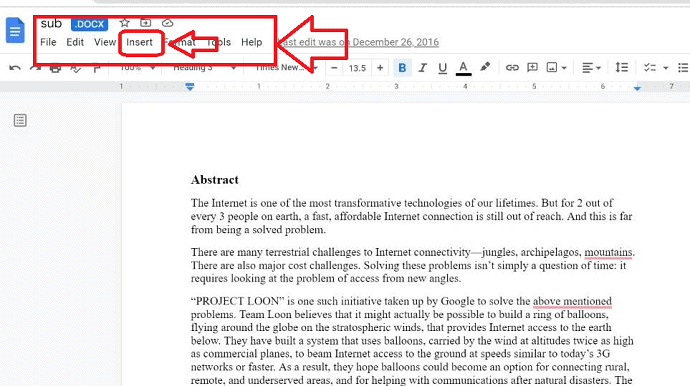The image size is (690, 386).
Task: Open the checklist dropdown arrow
Action: [665, 68]
